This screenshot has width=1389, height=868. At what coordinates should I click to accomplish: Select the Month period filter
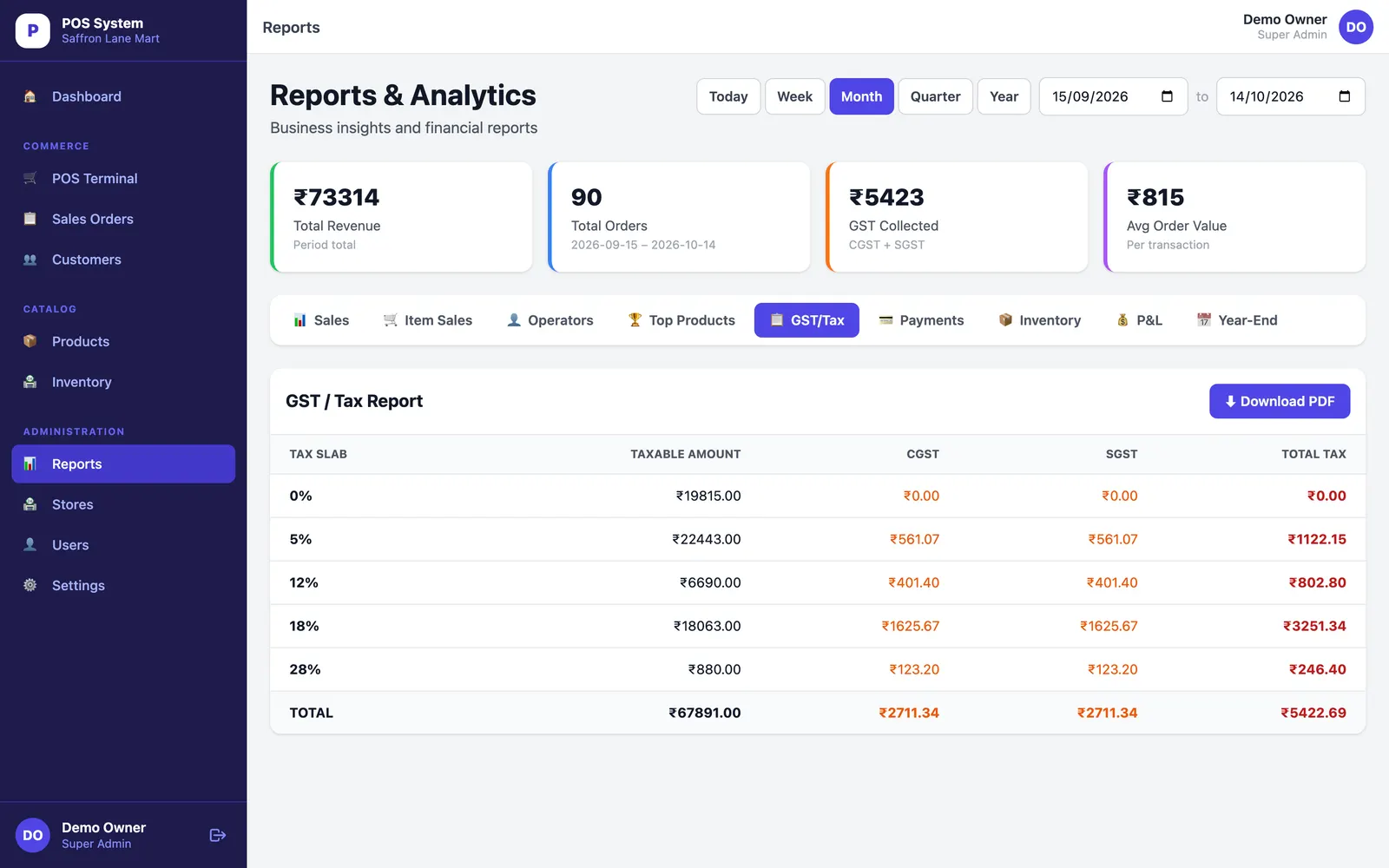tap(861, 96)
